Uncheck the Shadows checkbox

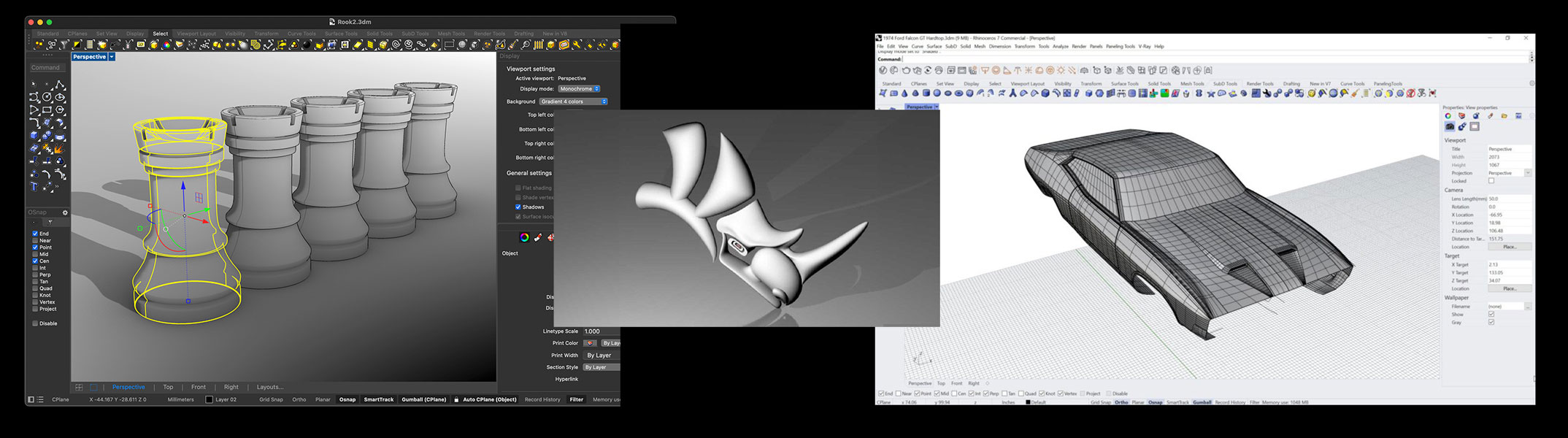point(518,207)
